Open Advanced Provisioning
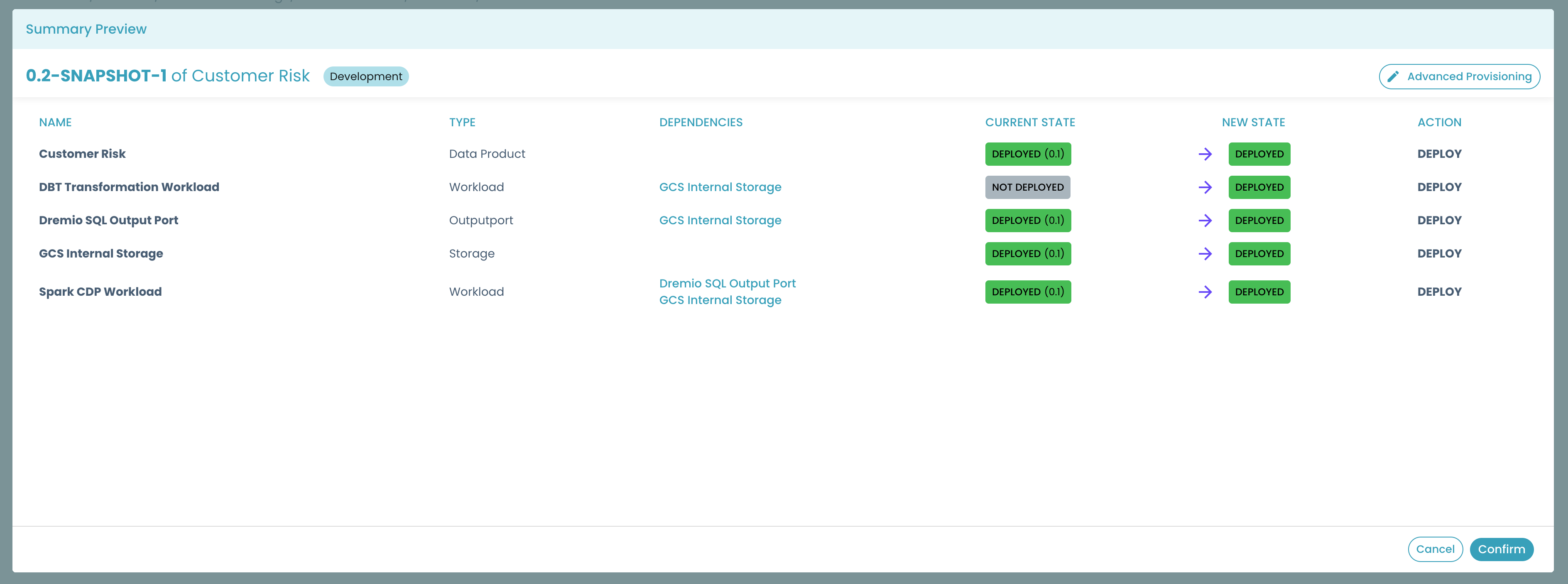The height and width of the screenshot is (584, 1568). click(1460, 76)
